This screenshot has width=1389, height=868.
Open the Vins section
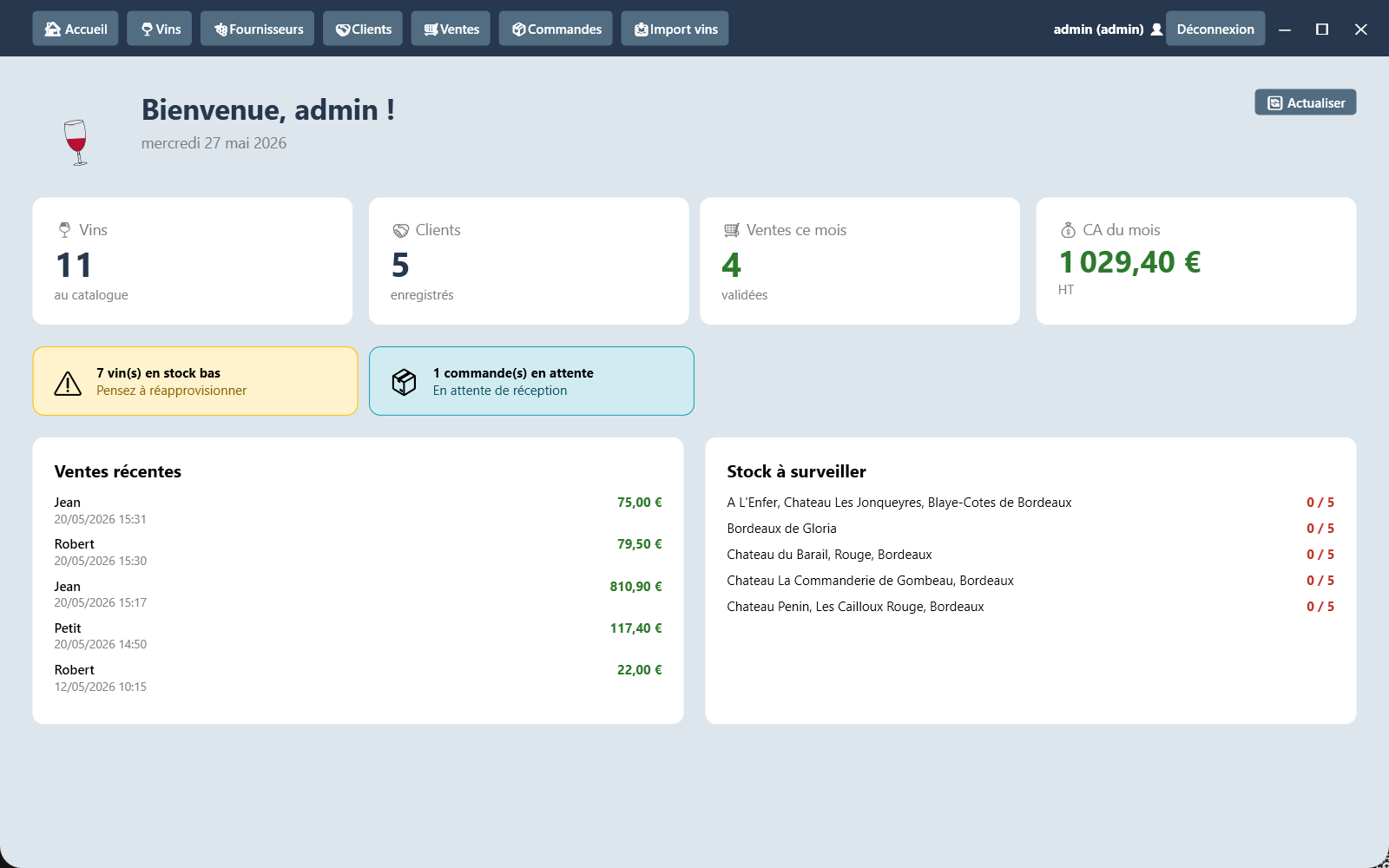[160, 29]
